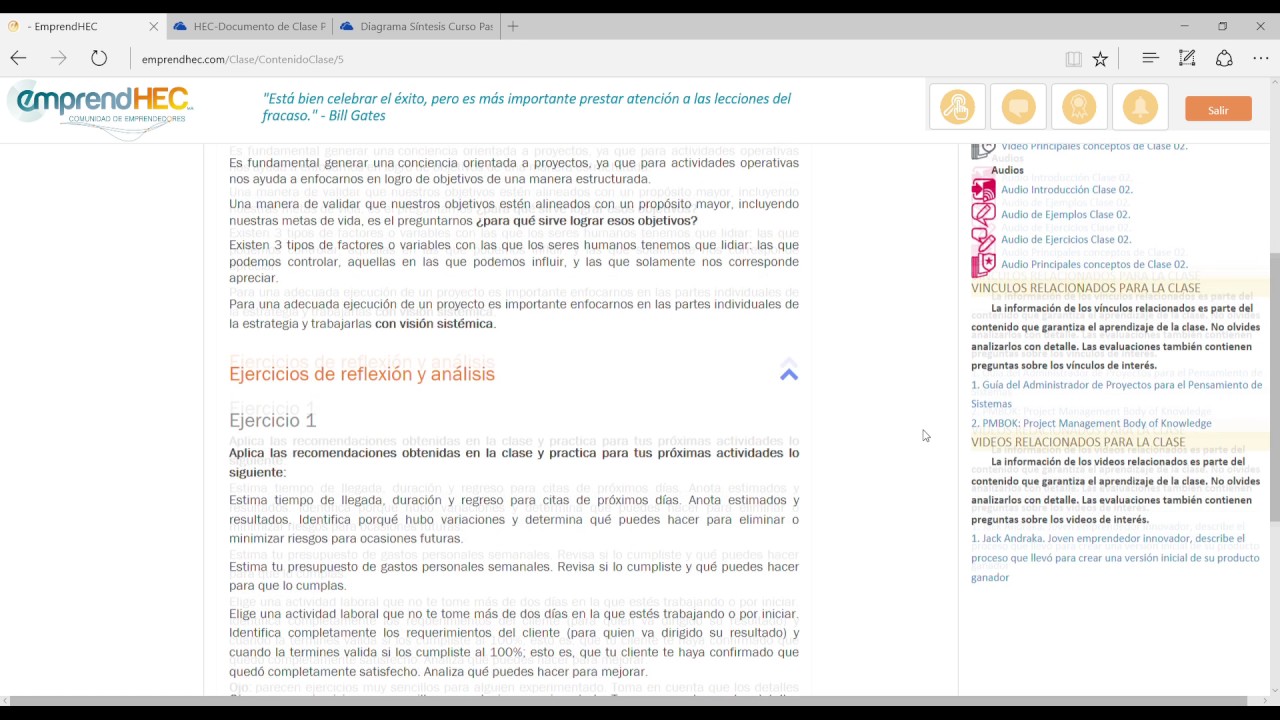This screenshot has height=720, width=1280.
Task: Click the address bar showing emprendhec.com URL
Action: 590,59
